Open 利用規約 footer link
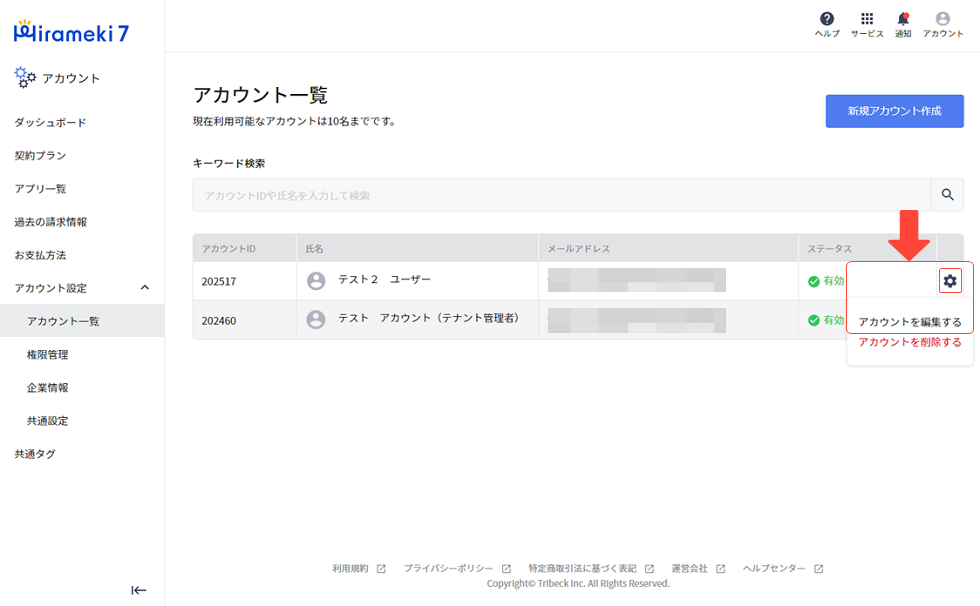980x606 pixels. [x=350, y=569]
